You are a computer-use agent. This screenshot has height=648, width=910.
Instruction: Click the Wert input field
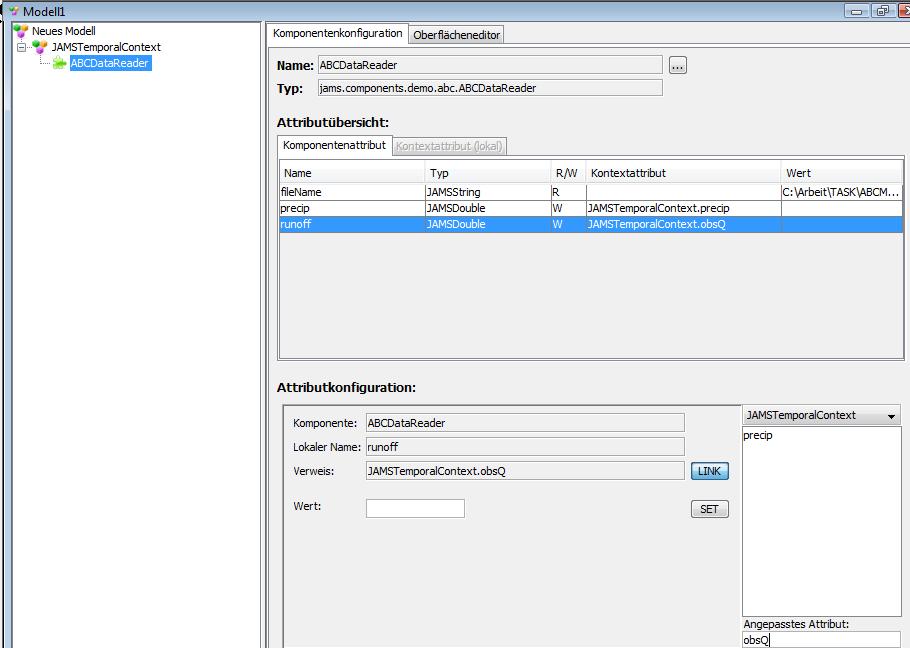click(x=415, y=508)
